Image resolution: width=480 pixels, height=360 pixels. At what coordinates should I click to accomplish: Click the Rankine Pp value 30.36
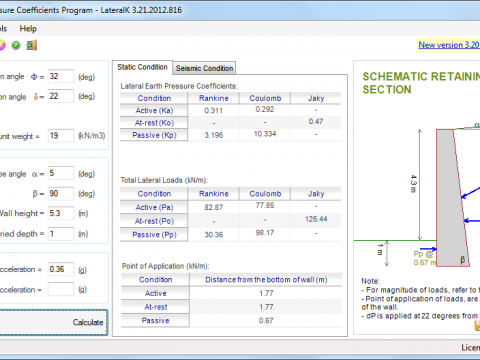tap(213, 235)
